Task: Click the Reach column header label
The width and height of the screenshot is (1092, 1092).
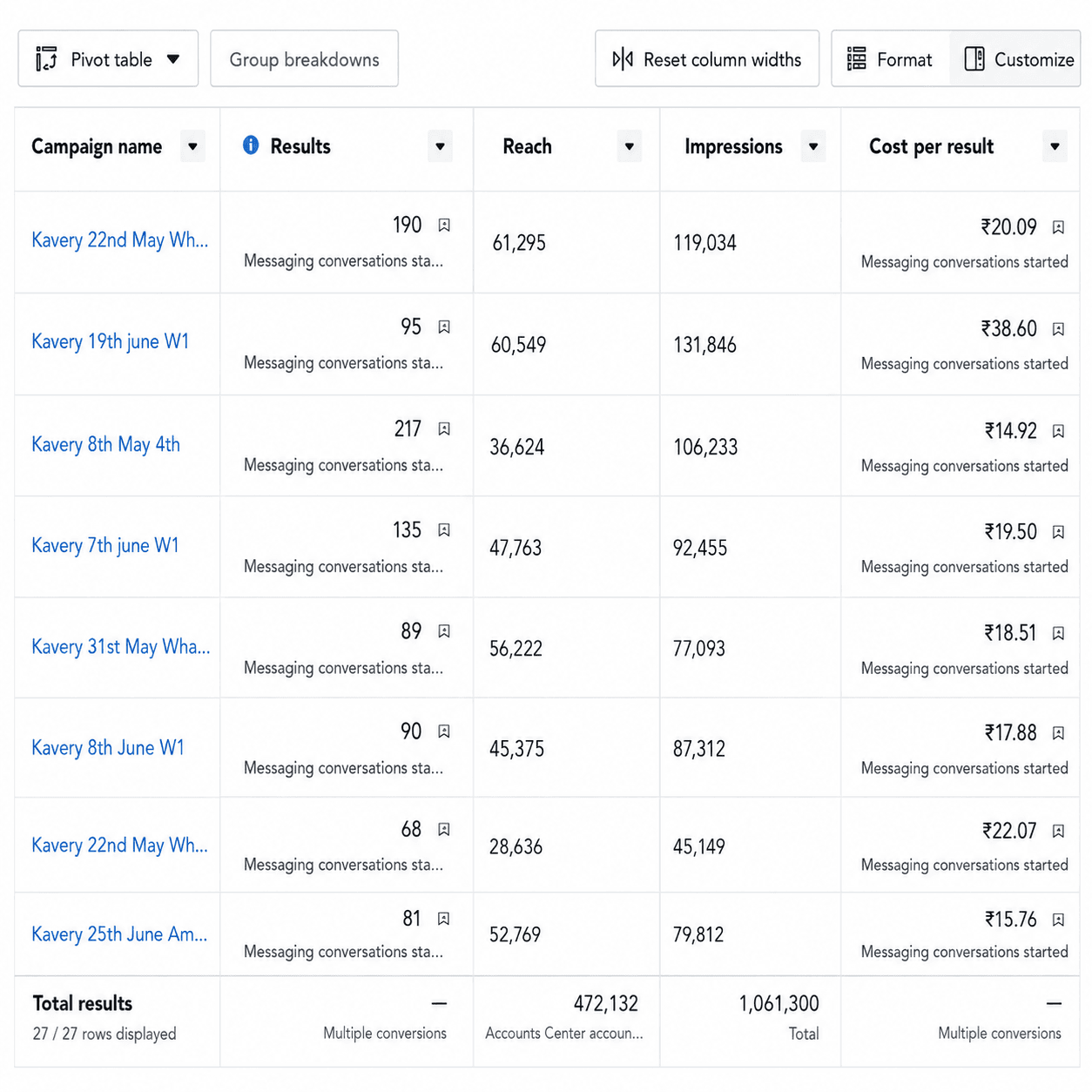Action: tap(527, 146)
